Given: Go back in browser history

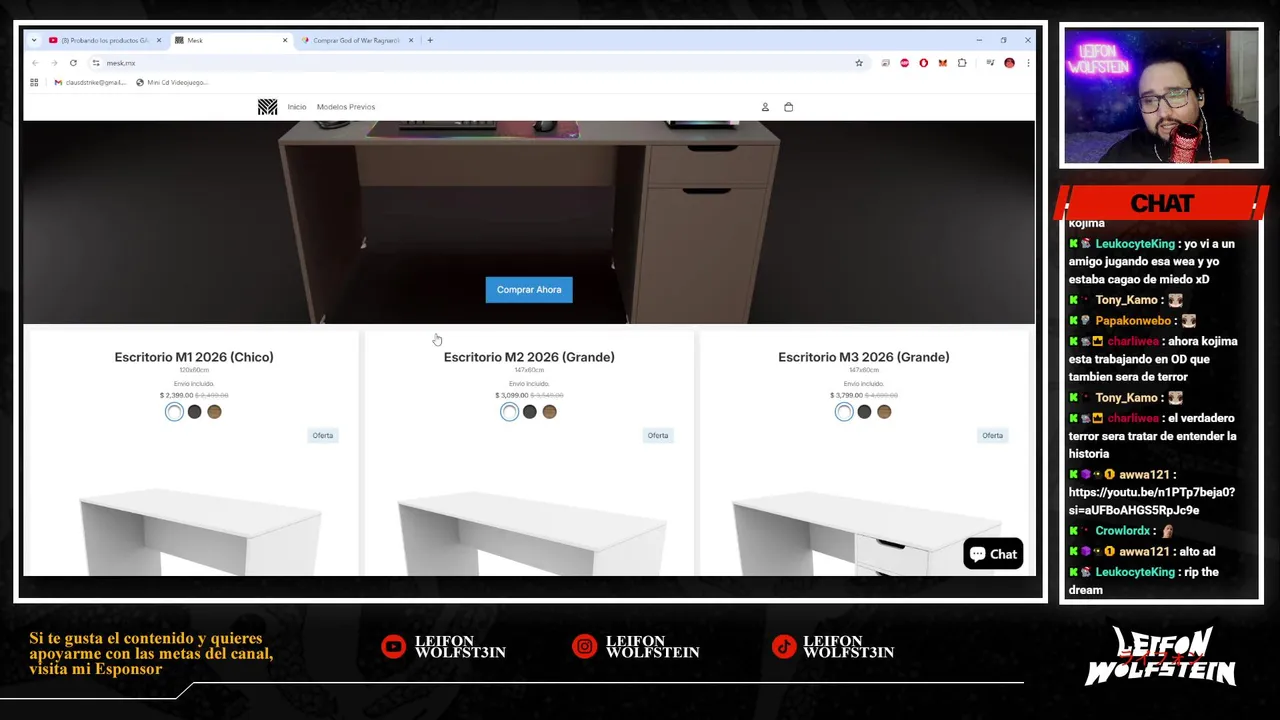Looking at the screenshot, I should coord(35,63).
